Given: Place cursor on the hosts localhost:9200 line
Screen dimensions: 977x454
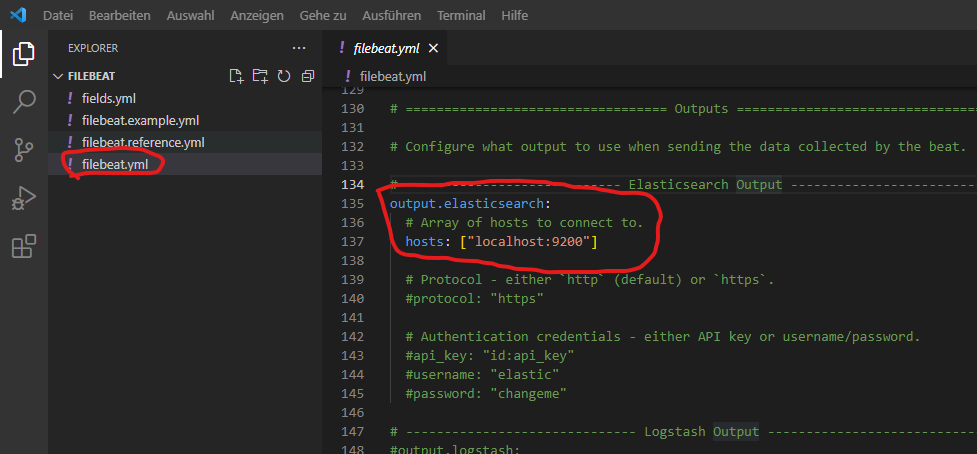Looking at the screenshot, I should pos(500,242).
